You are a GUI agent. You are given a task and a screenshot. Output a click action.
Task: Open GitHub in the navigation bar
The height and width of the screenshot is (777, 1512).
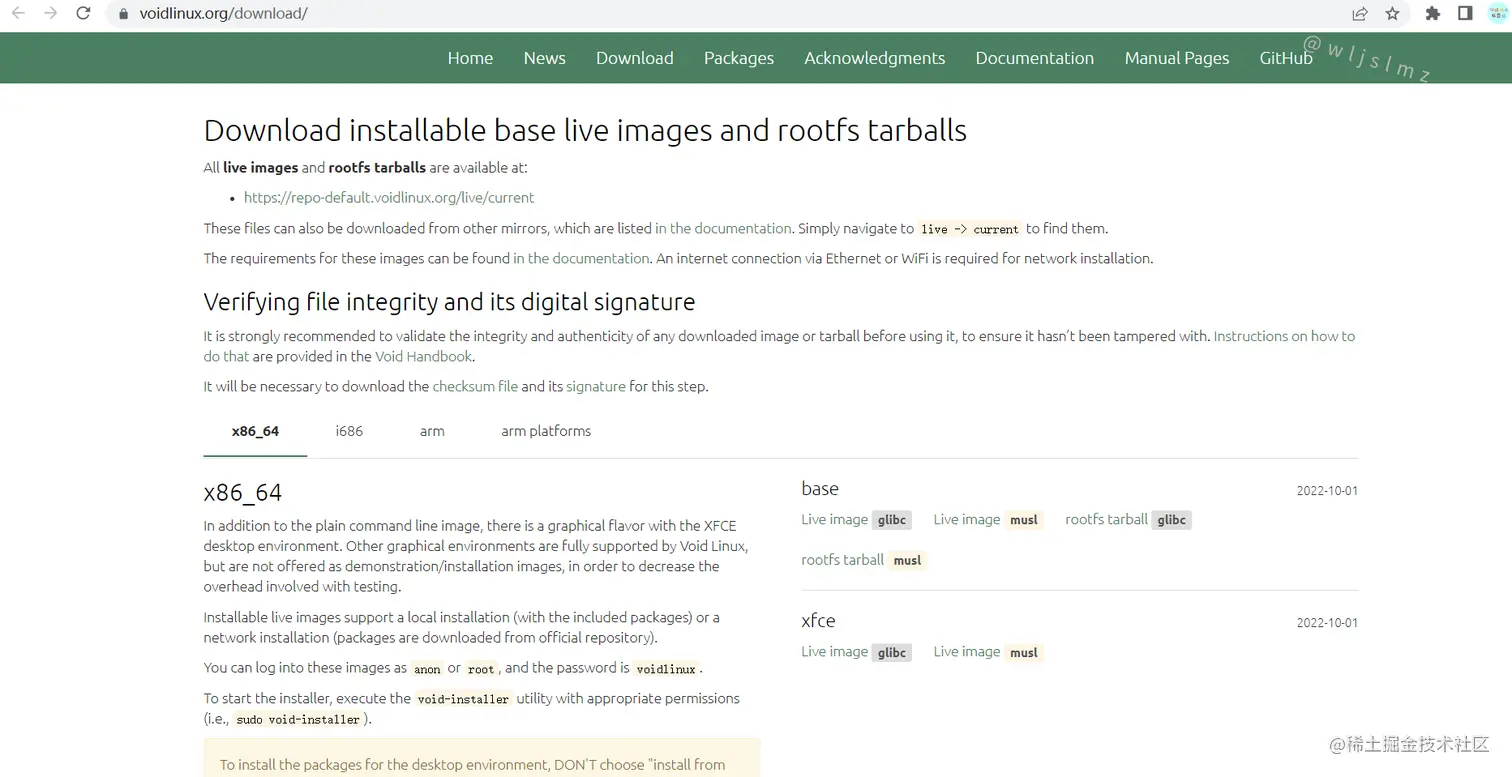[1286, 58]
